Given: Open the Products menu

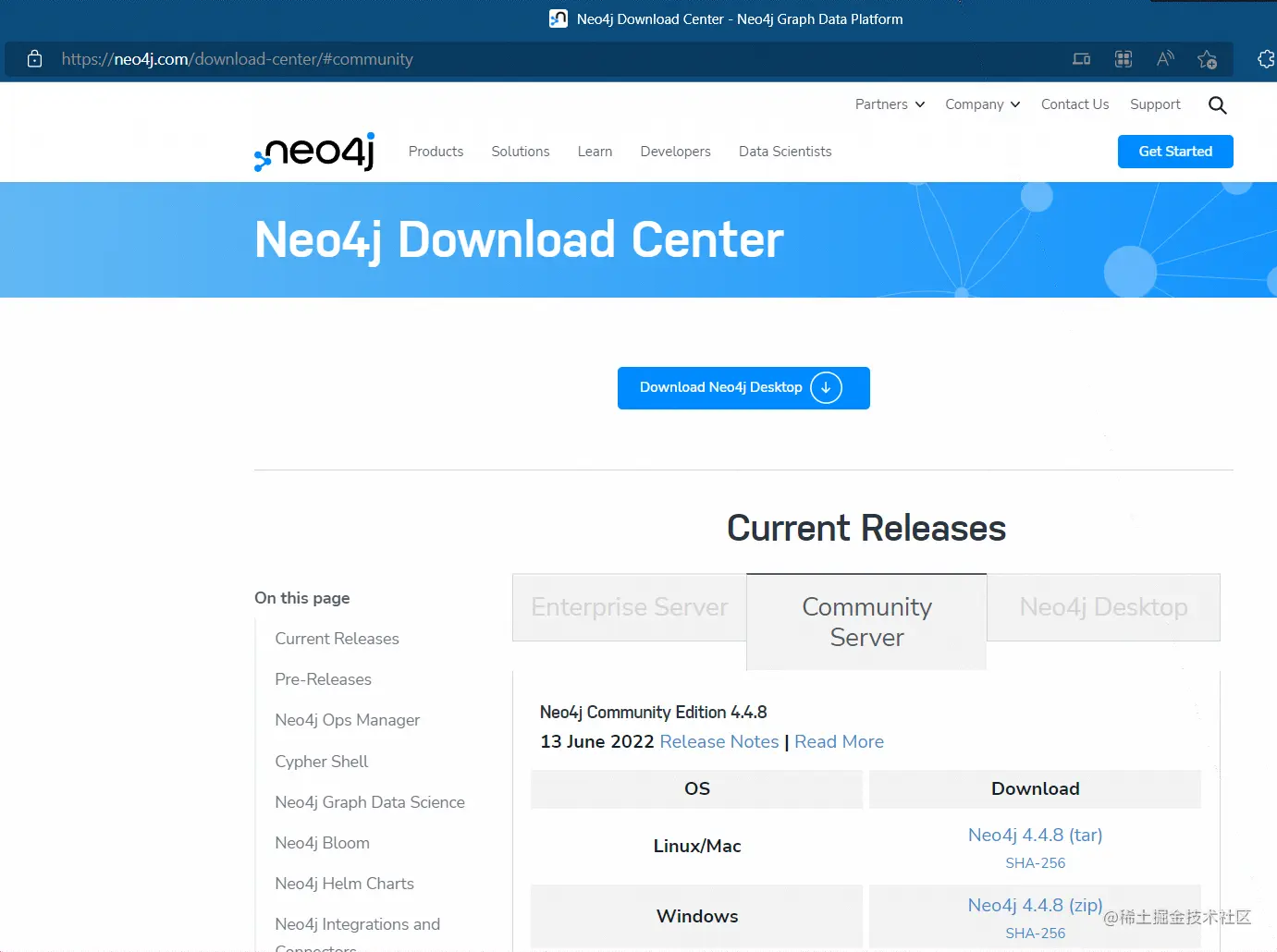Looking at the screenshot, I should [436, 152].
